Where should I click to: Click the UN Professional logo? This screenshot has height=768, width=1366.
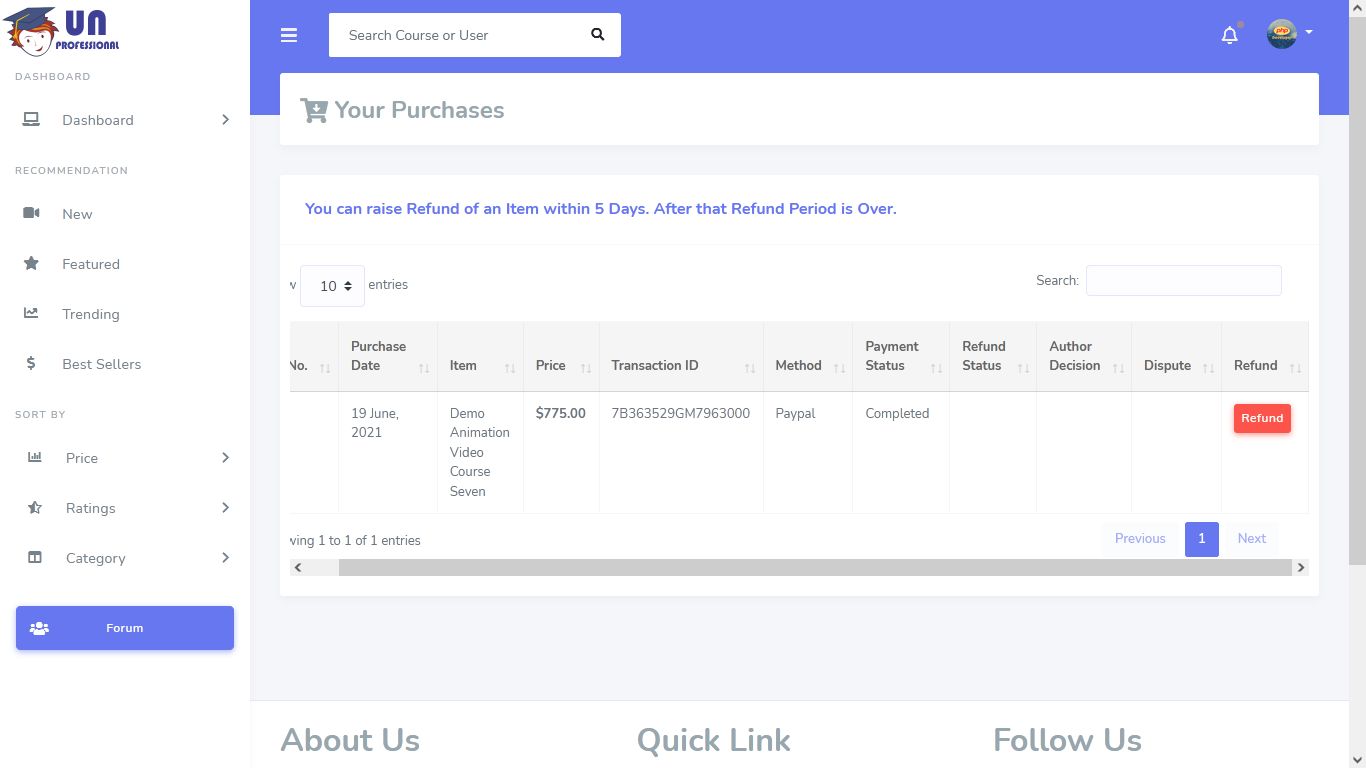pos(62,31)
